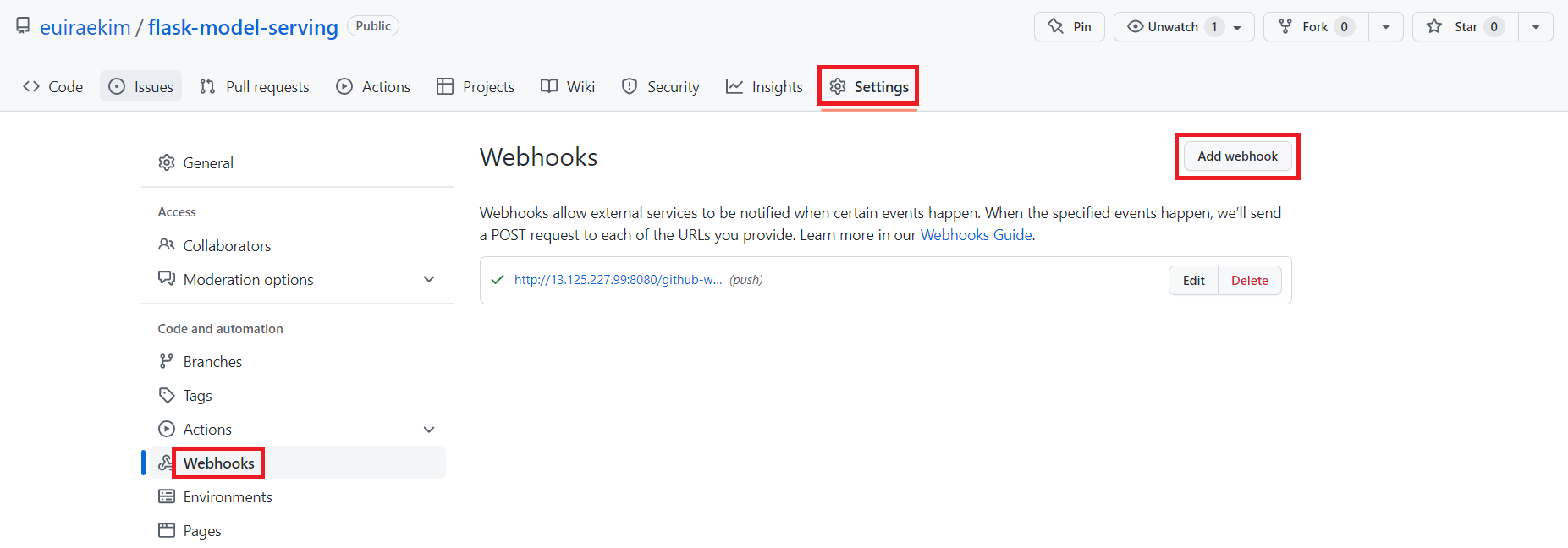Click the Branches git-branch icon

point(167,361)
